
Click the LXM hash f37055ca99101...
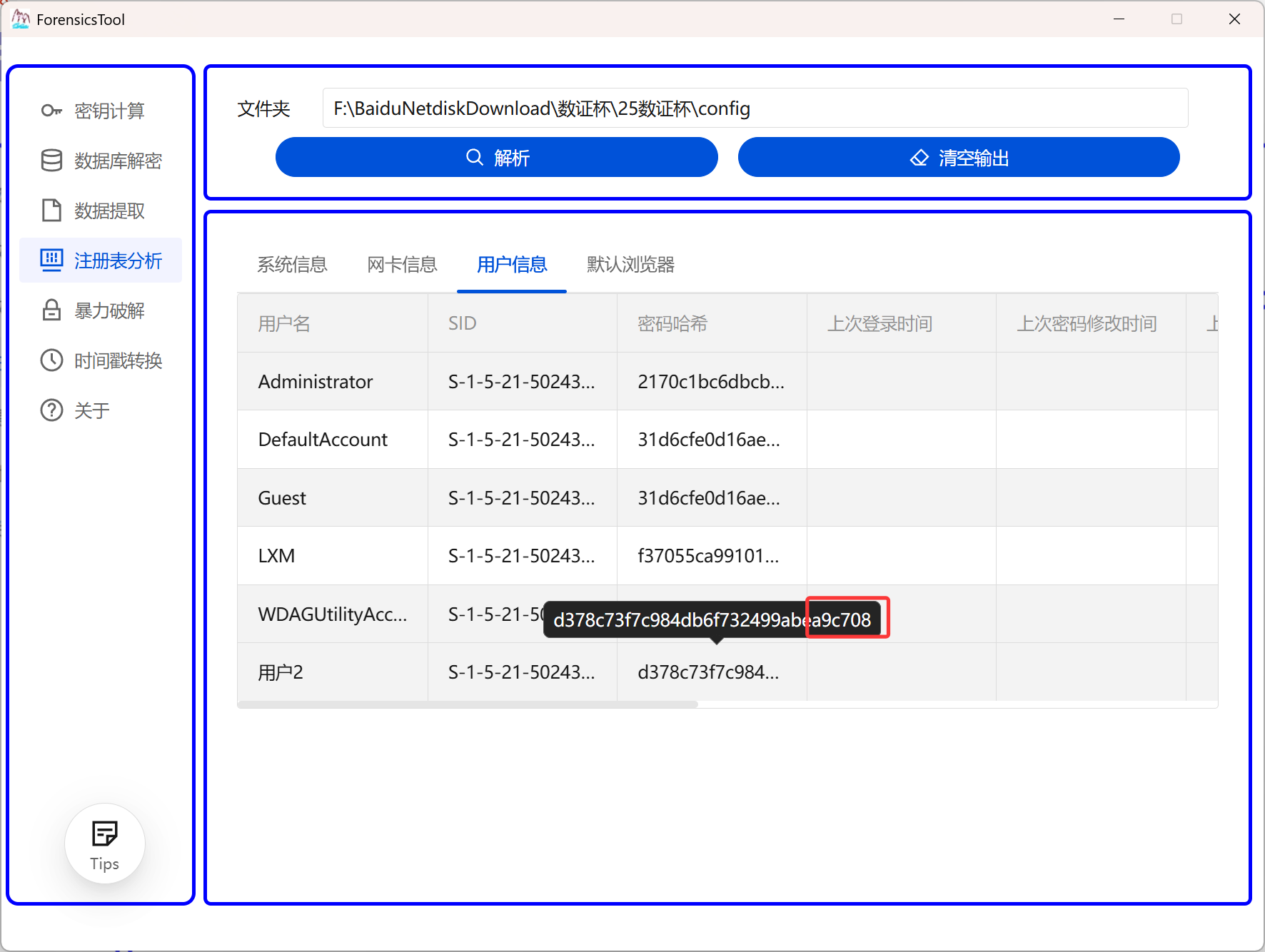point(712,556)
